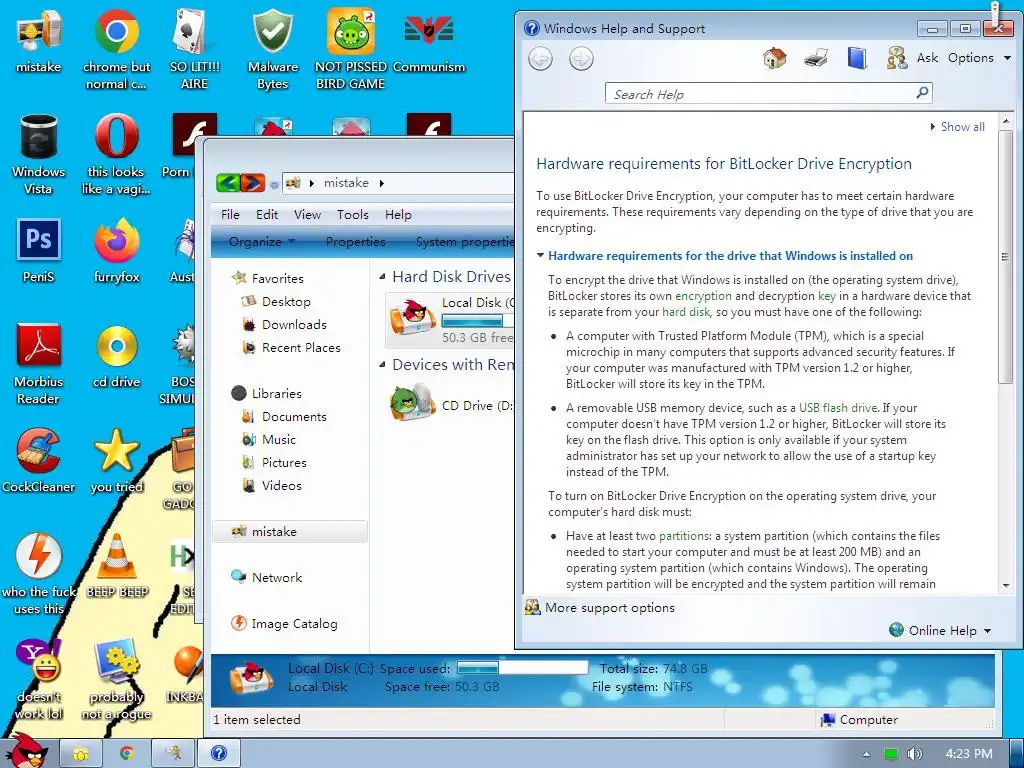Click the arrow after 'mistake' in address bar

tap(381, 183)
